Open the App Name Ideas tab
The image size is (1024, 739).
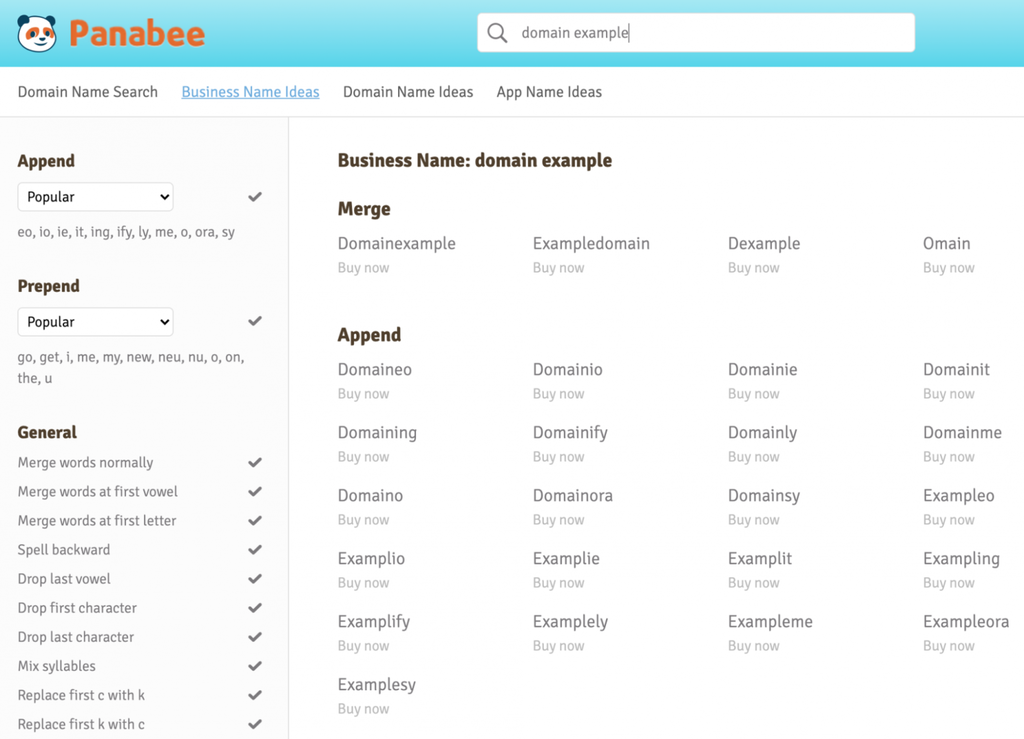click(x=549, y=92)
